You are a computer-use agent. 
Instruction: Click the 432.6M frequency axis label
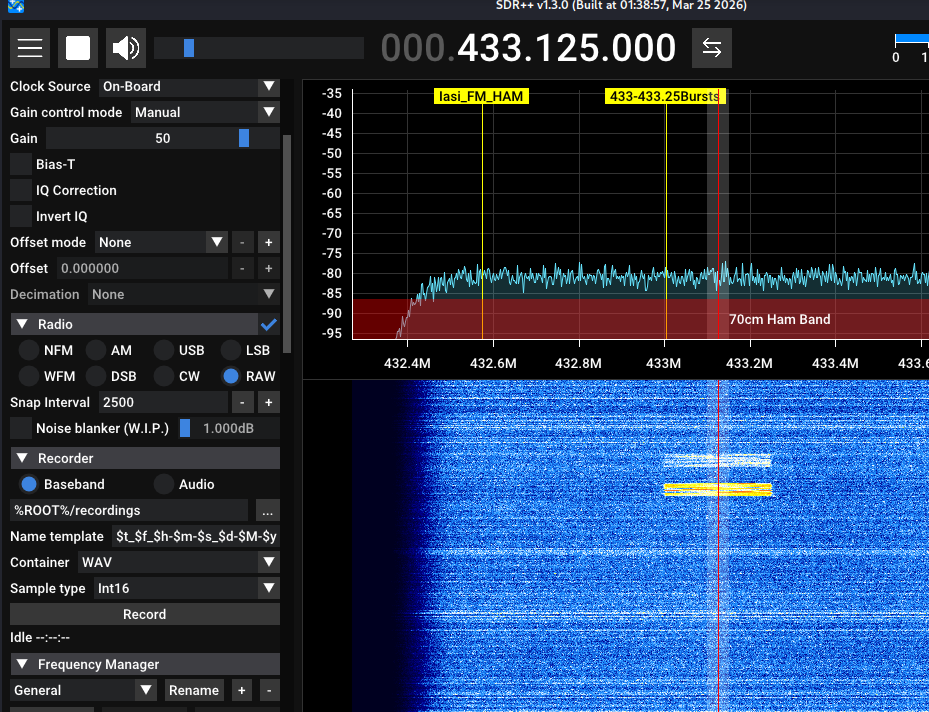coord(493,363)
